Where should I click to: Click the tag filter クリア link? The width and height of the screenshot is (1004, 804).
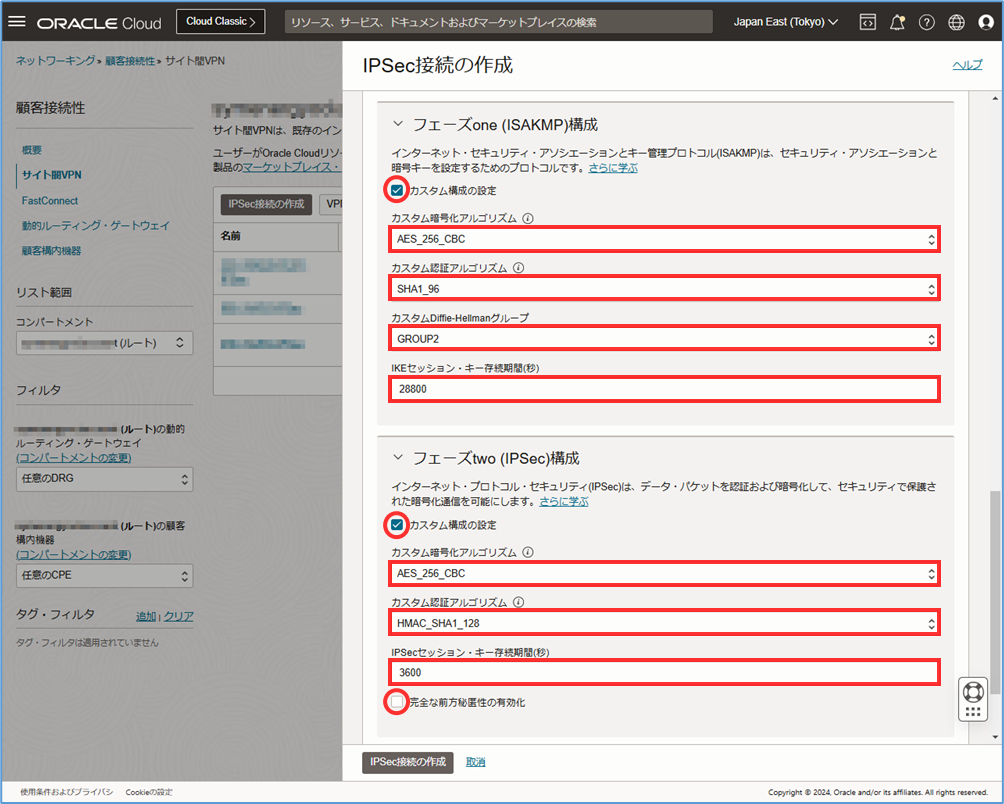179,616
